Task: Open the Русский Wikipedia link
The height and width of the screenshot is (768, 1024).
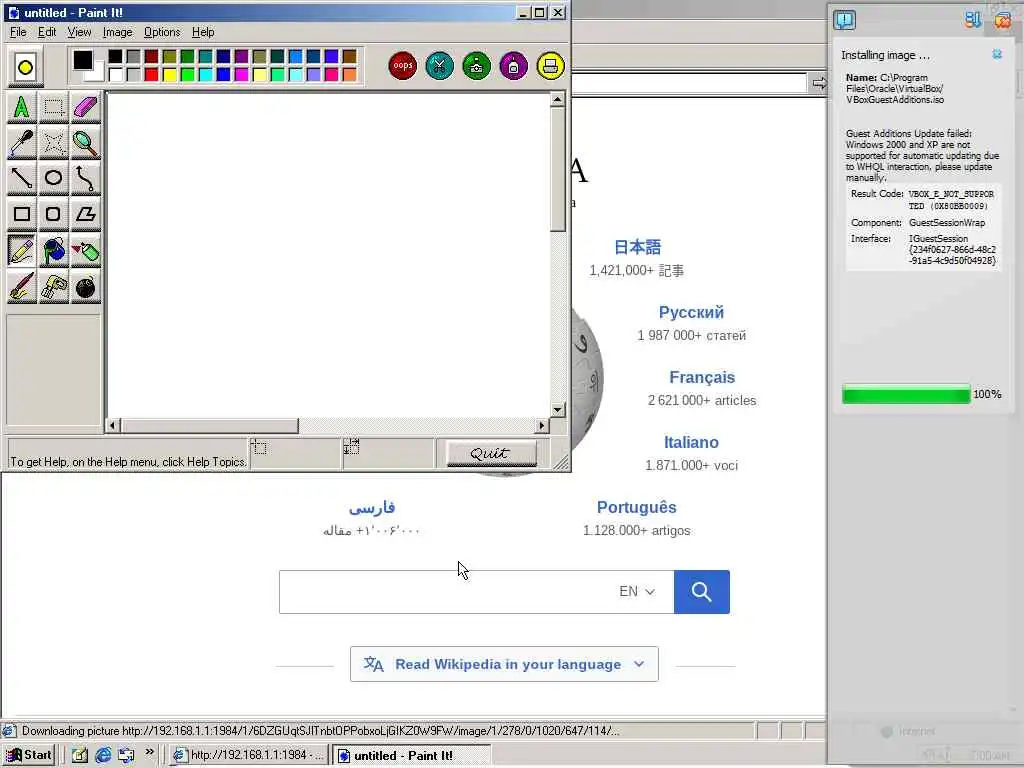Action: tap(691, 312)
